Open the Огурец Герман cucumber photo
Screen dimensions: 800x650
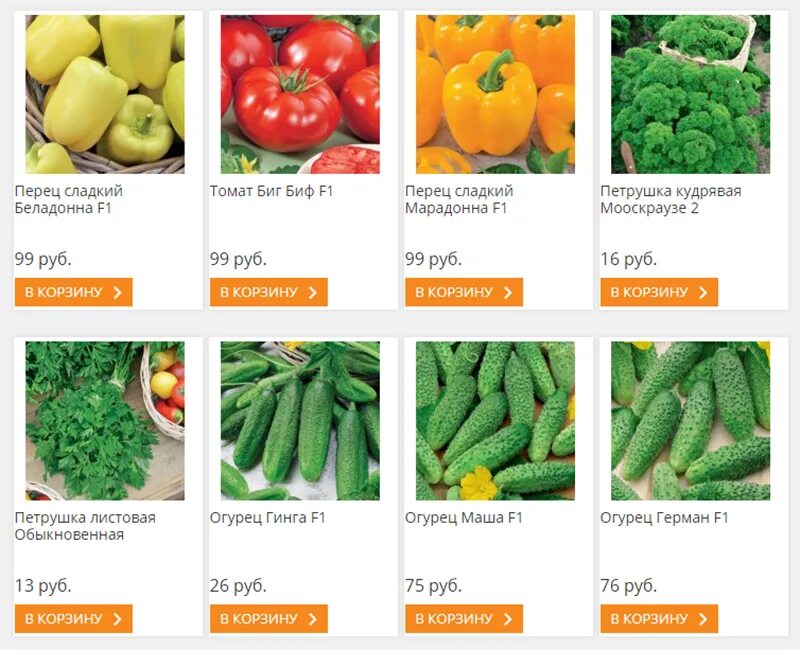(x=691, y=420)
